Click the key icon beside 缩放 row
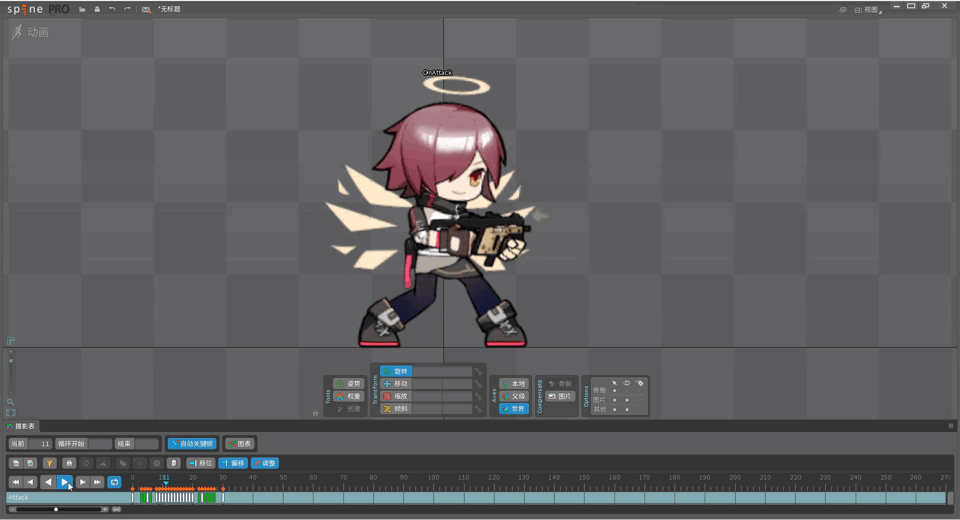The height and width of the screenshot is (520, 960). point(478,396)
